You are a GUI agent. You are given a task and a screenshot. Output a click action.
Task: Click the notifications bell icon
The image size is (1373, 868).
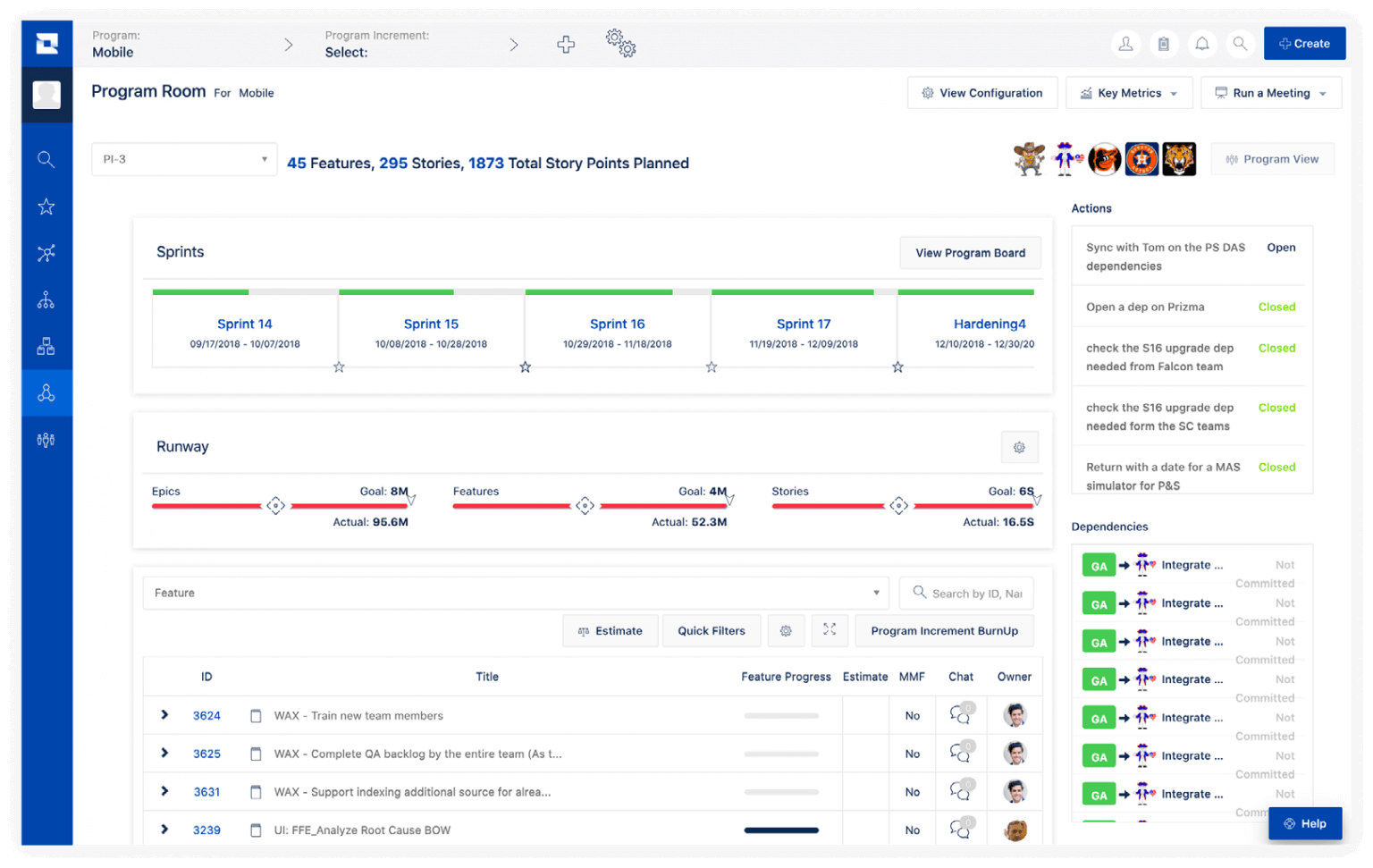tap(1201, 43)
